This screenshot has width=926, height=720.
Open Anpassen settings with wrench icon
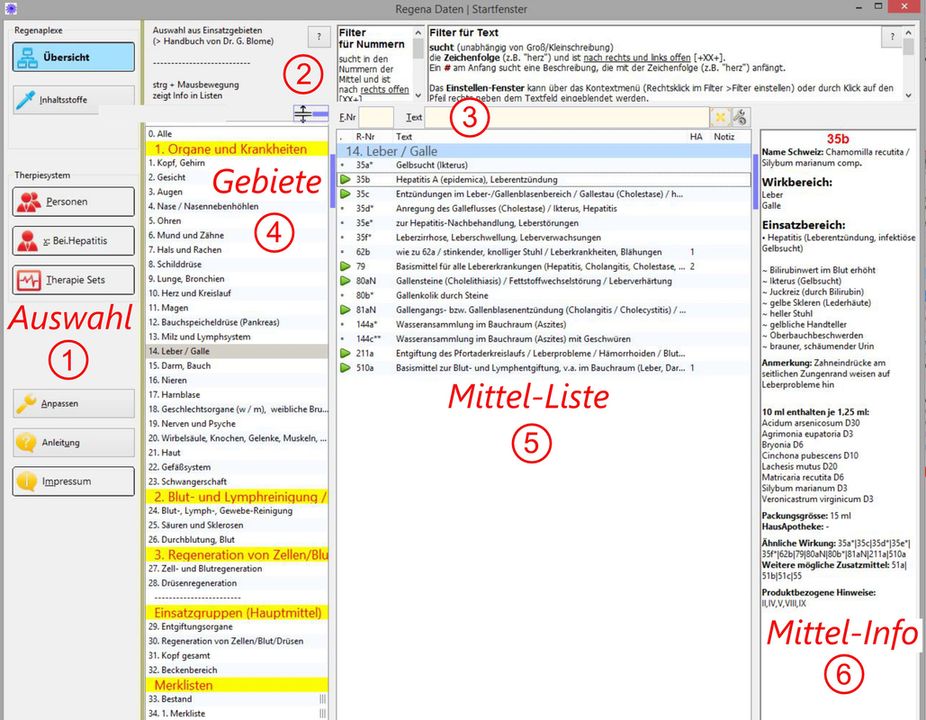click(73, 404)
